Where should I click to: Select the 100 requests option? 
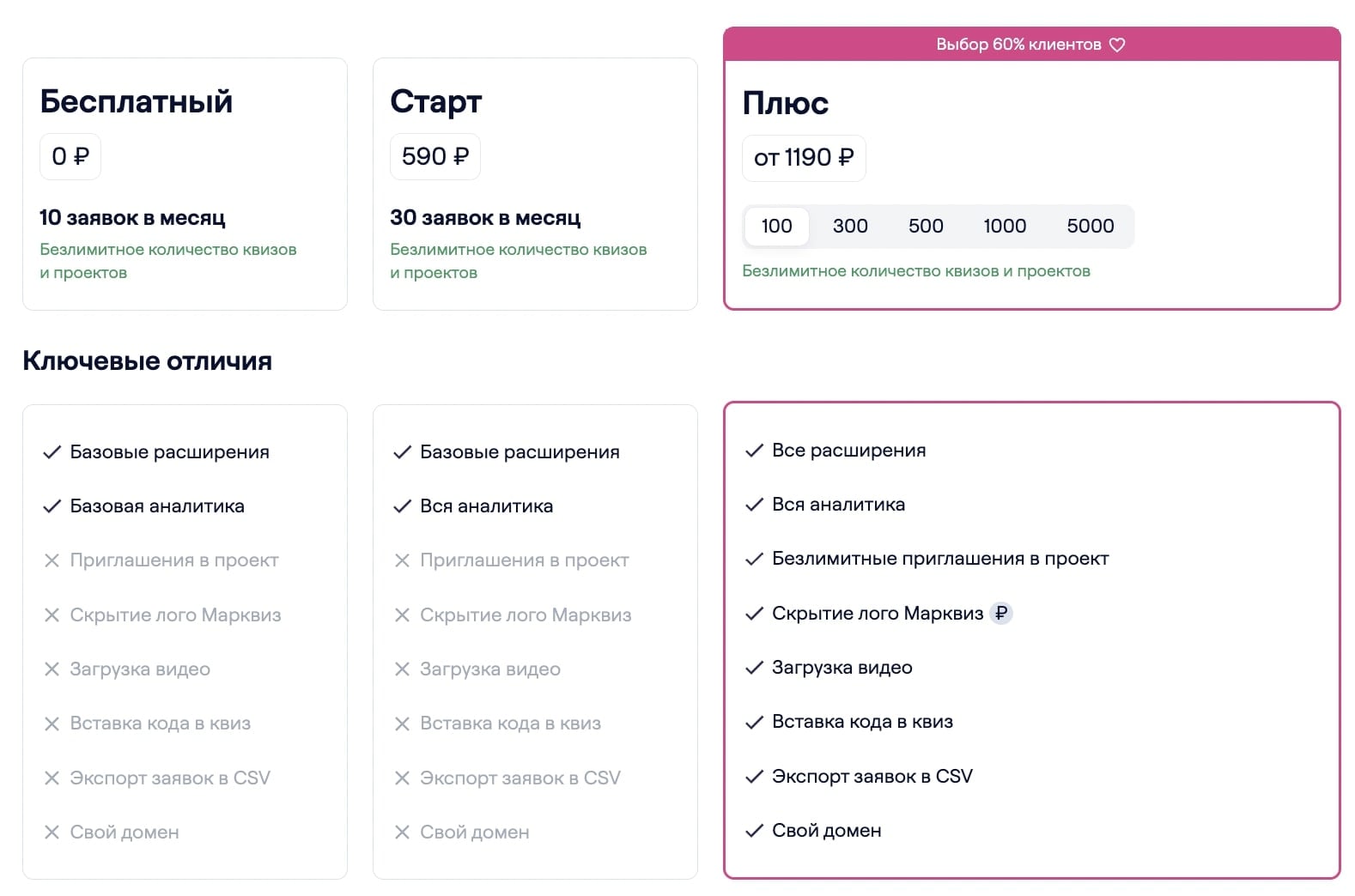[x=776, y=227]
